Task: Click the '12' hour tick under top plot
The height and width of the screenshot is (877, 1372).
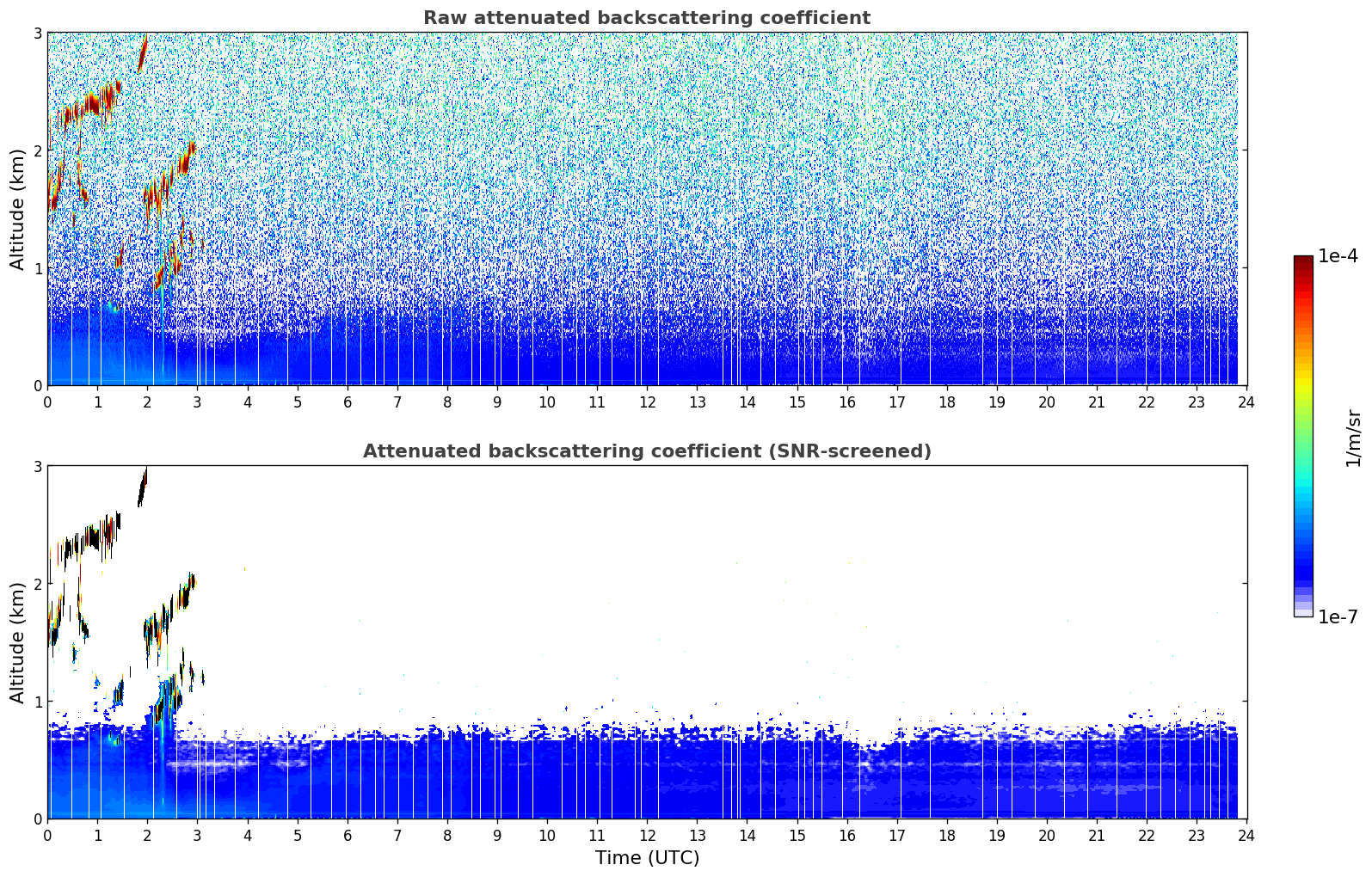Action: coord(647,402)
